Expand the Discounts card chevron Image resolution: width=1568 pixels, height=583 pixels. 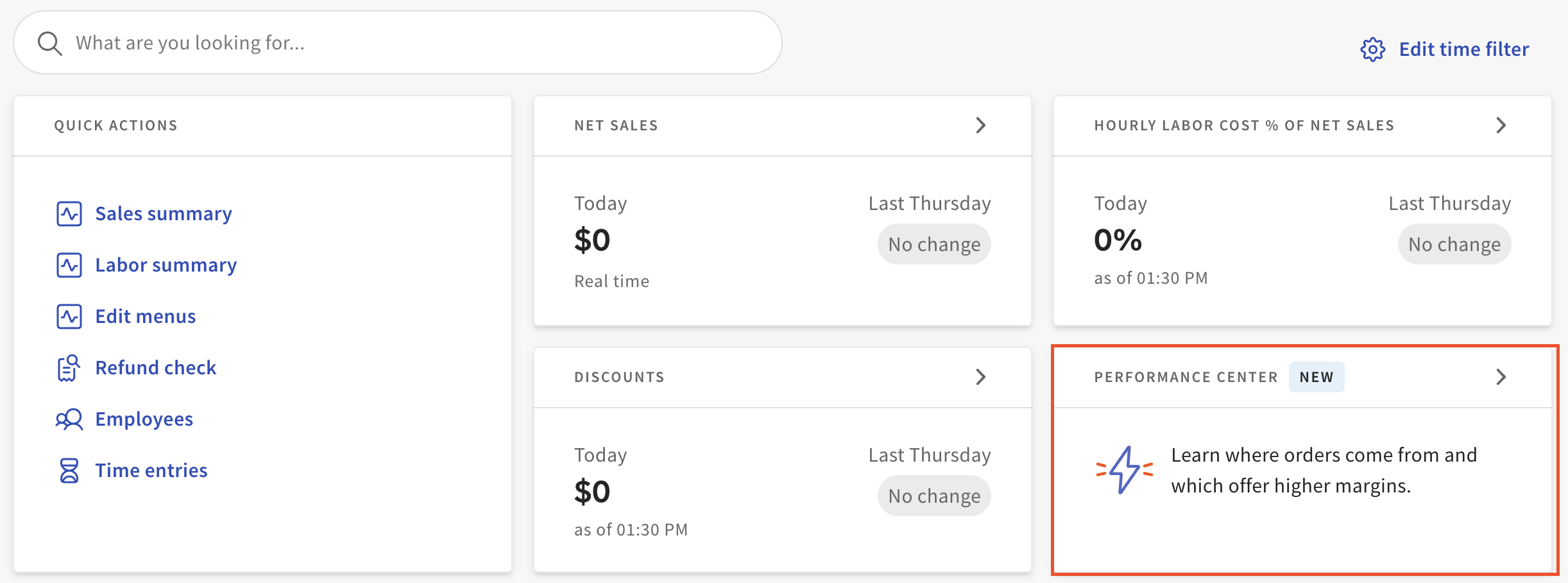[x=980, y=377]
